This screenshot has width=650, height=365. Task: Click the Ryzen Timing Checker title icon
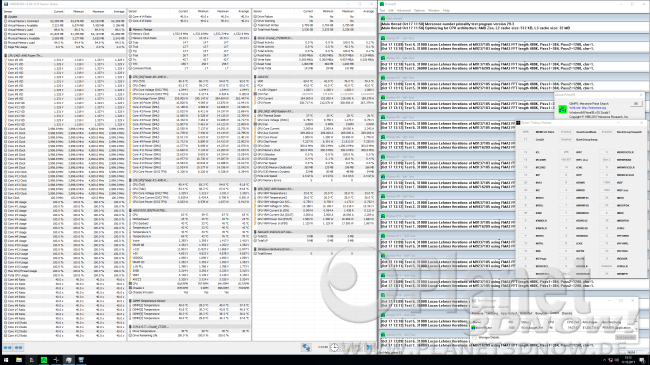pos(518,123)
